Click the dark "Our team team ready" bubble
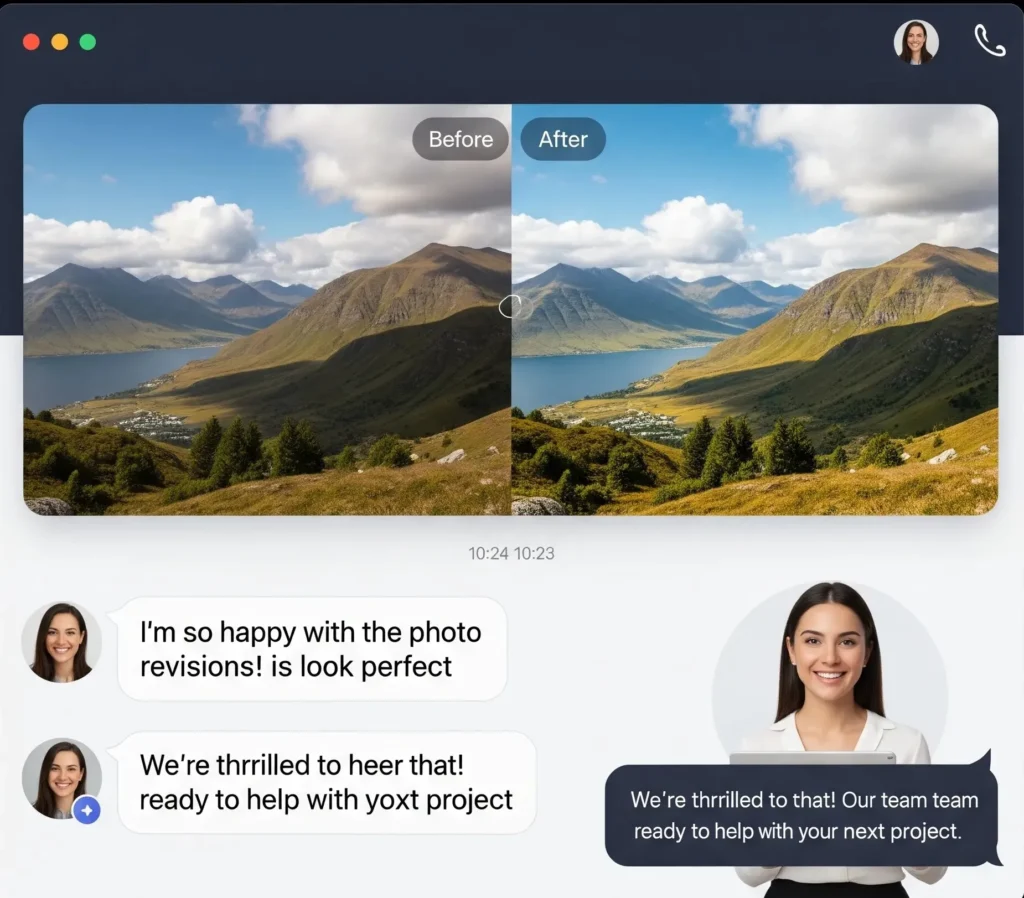The image size is (1024, 898). [x=804, y=815]
